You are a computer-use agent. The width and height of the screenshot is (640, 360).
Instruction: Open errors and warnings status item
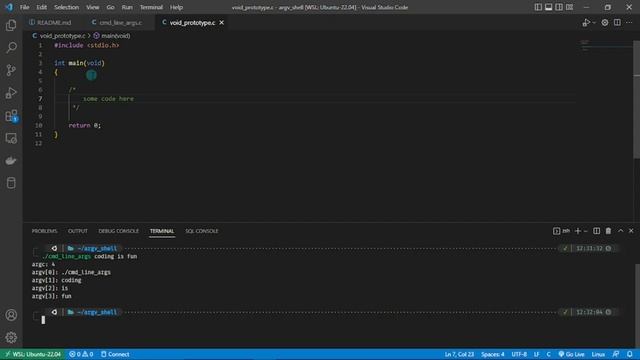[x=81, y=354]
